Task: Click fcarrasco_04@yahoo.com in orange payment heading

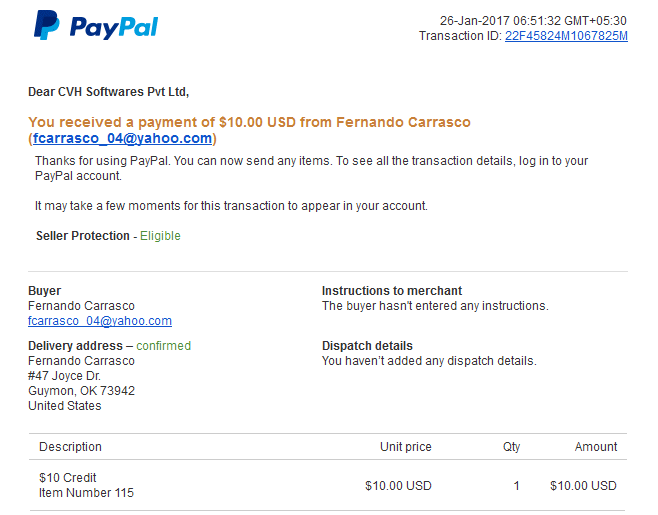Action: tap(123, 138)
